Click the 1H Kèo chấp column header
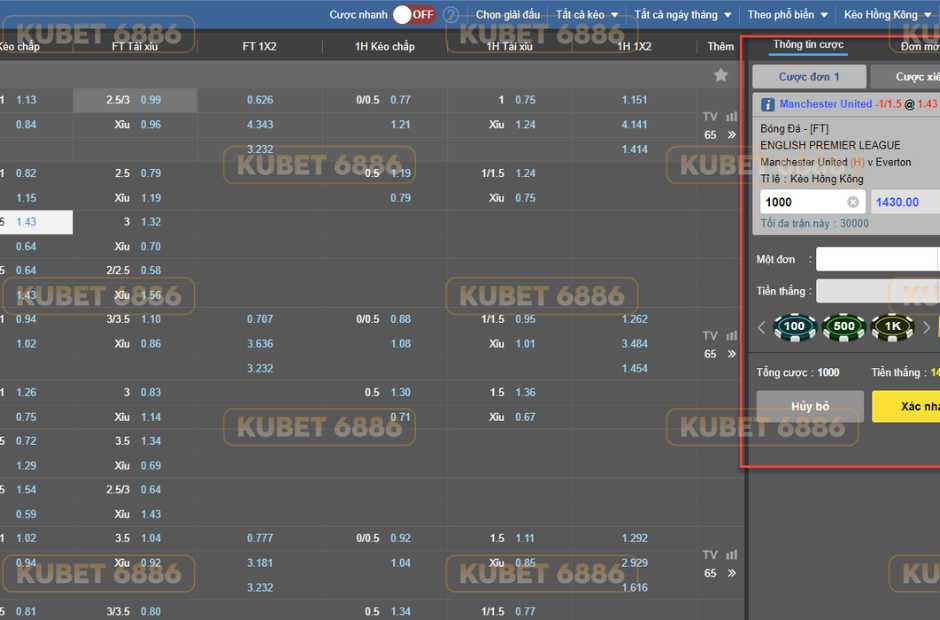Viewport: 940px width, 620px height. click(385, 46)
